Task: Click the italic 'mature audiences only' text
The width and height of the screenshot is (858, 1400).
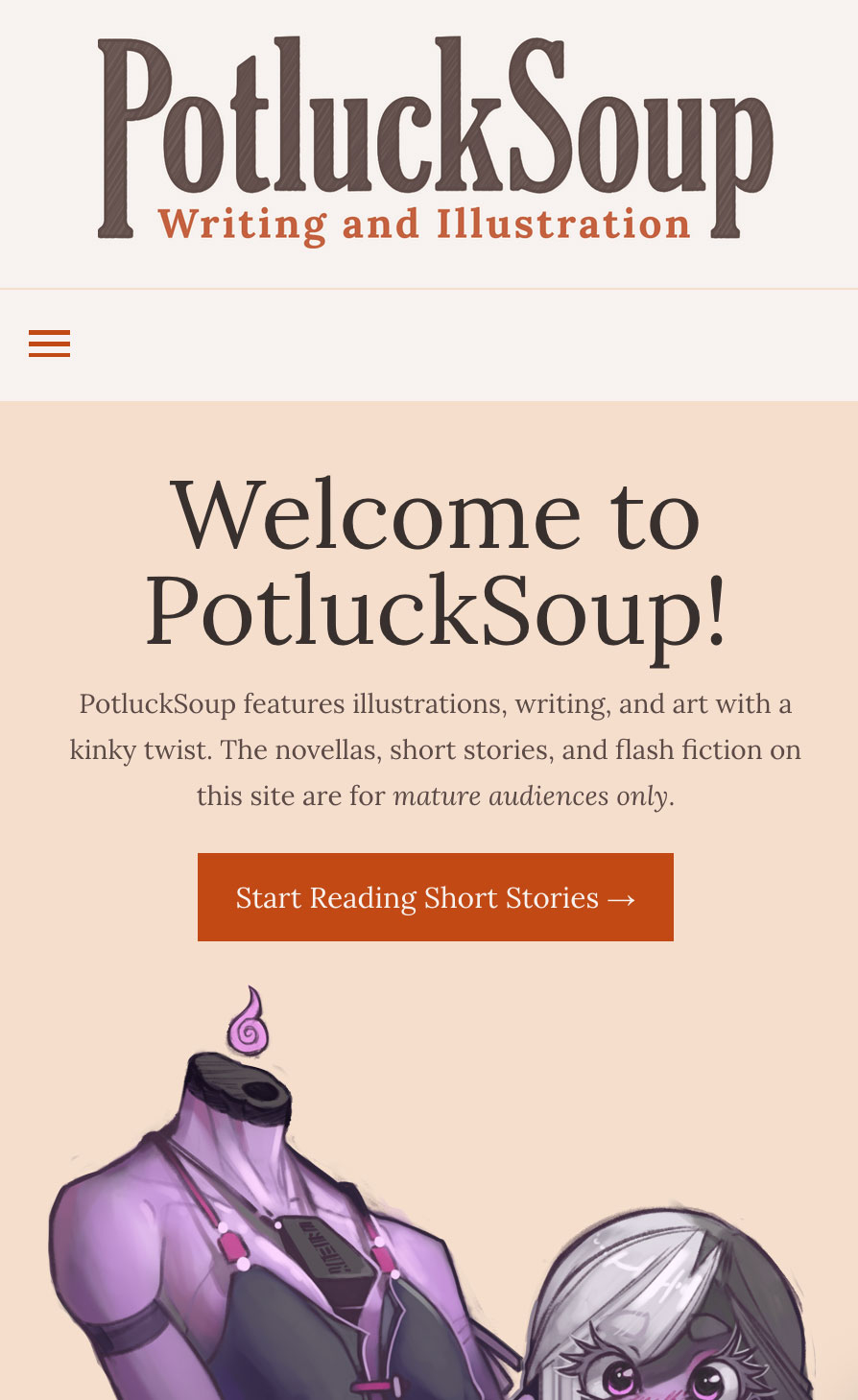Action: (x=531, y=796)
